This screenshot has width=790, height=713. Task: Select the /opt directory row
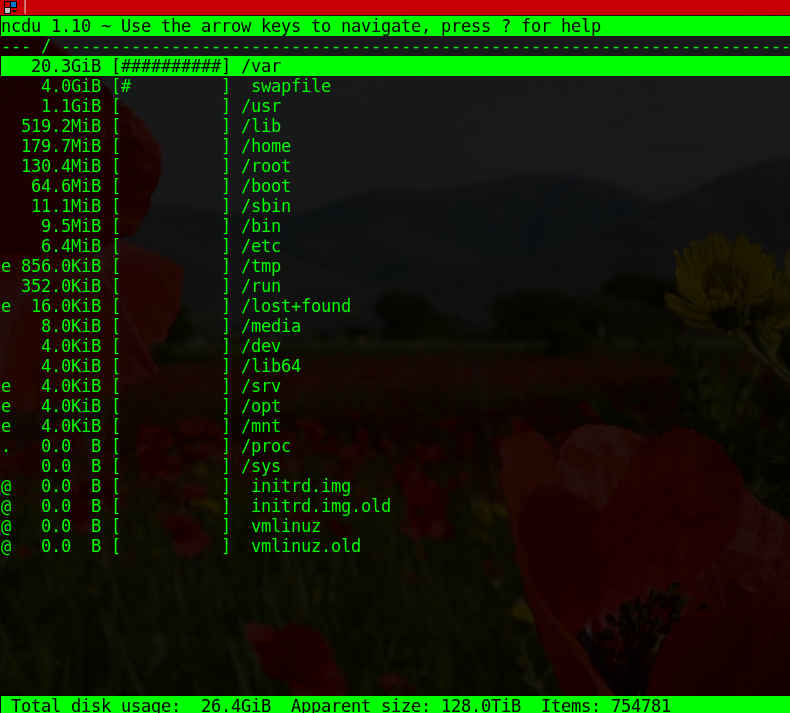coord(395,406)
